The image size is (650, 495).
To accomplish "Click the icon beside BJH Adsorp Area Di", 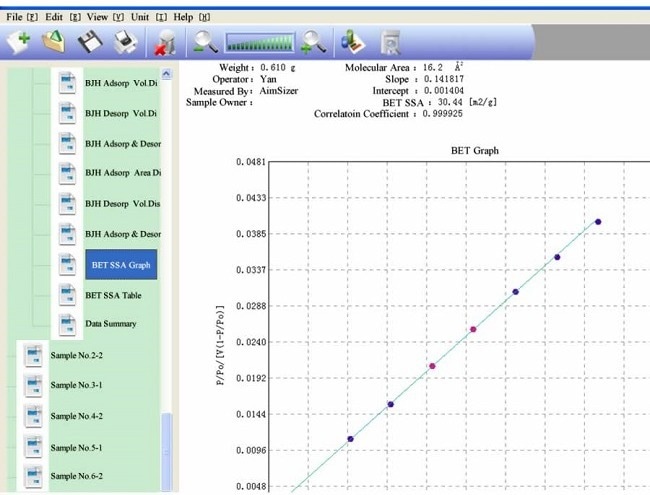I will tap(67, 173).
